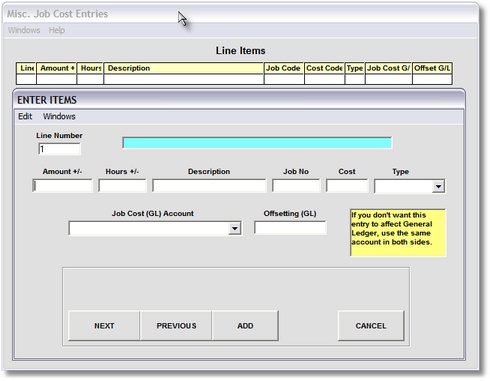Click the Misc. Job Cost Entries title bar
This screenshot has width=490, height=381.
[x=241, y=14]
